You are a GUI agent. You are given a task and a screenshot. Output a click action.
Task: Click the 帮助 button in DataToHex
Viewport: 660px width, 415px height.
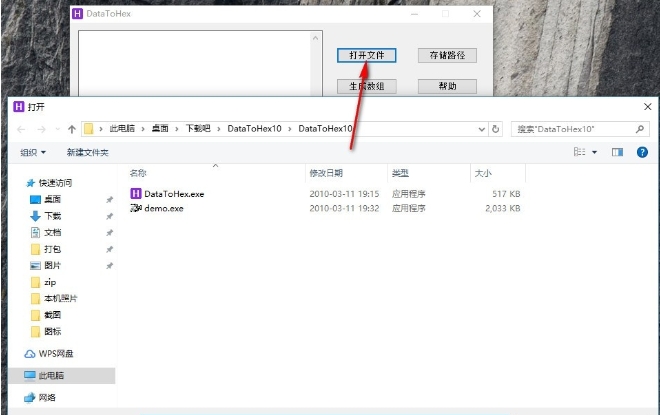[447, 86]
